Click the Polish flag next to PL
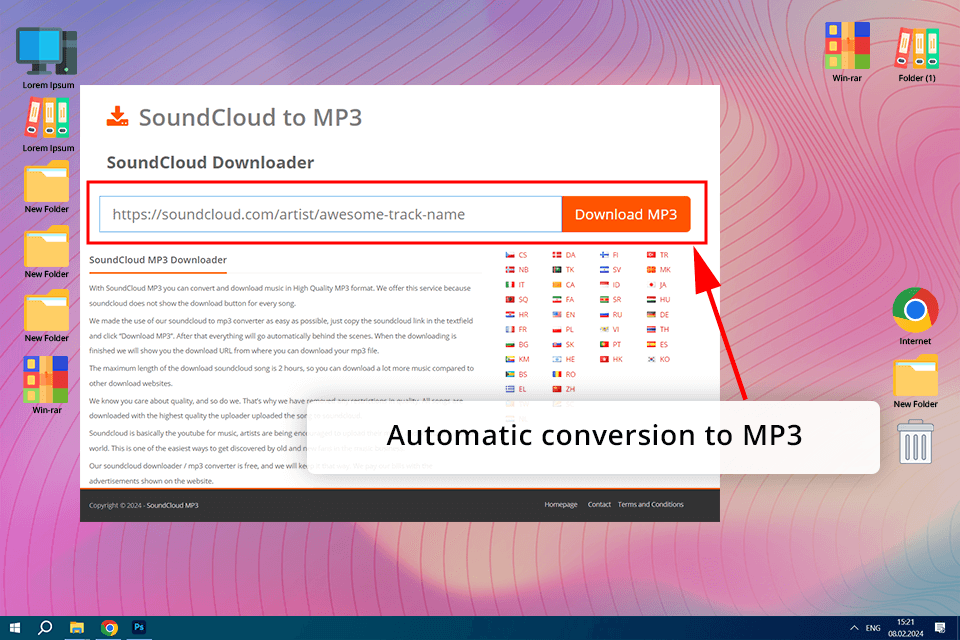960x640 pixels. [x=557, y=329]
